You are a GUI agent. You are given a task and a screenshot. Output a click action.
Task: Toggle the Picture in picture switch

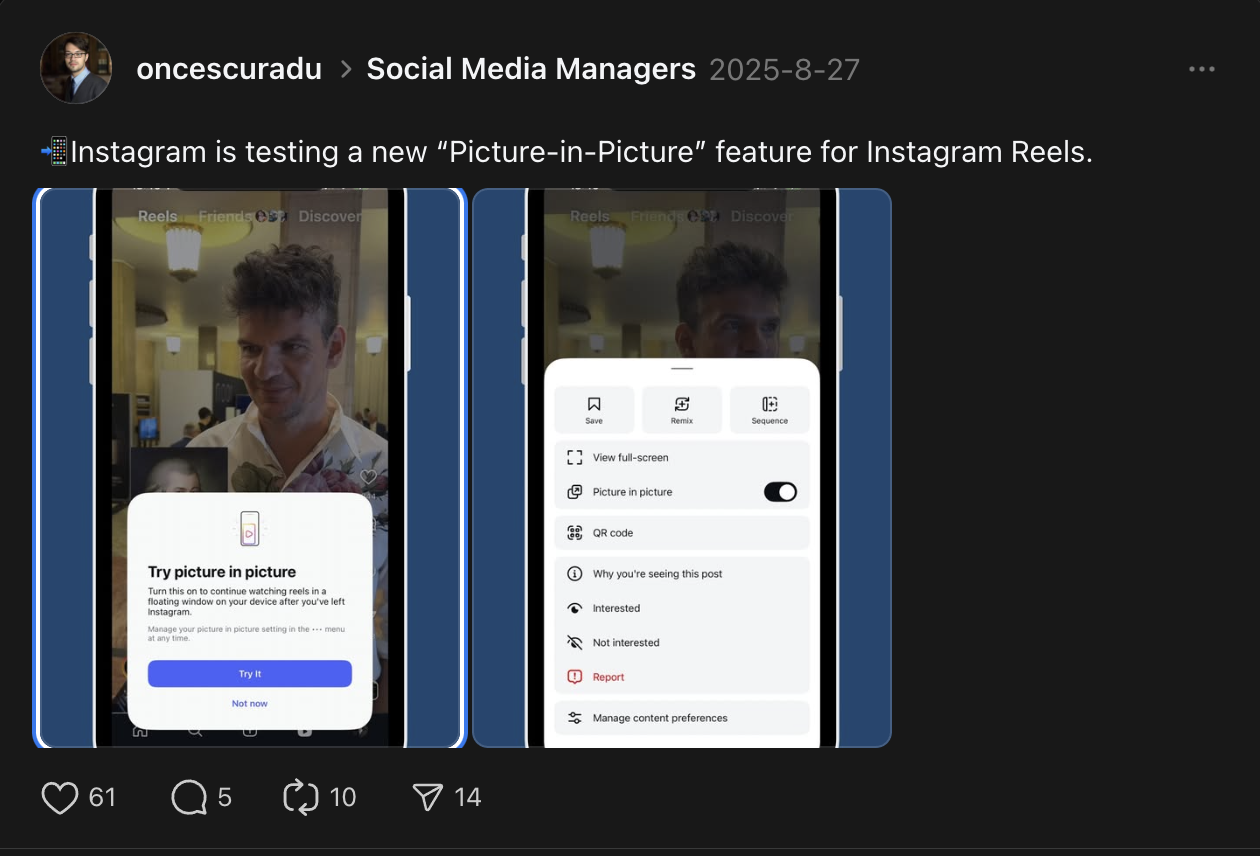(780, 492)
